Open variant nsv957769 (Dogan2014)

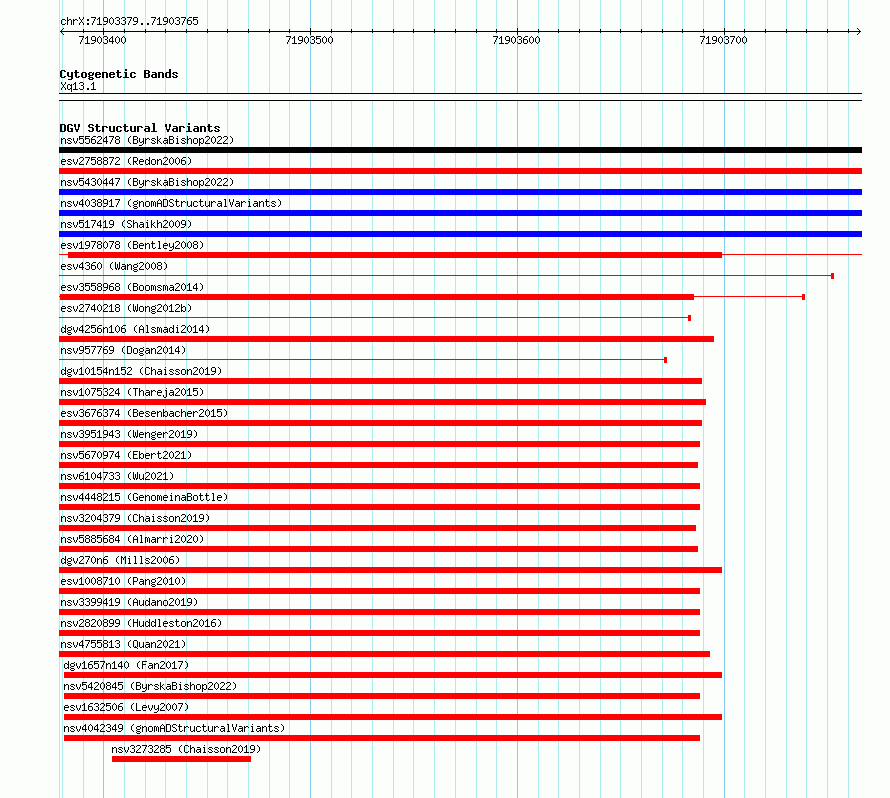click(x=123, y=350)
